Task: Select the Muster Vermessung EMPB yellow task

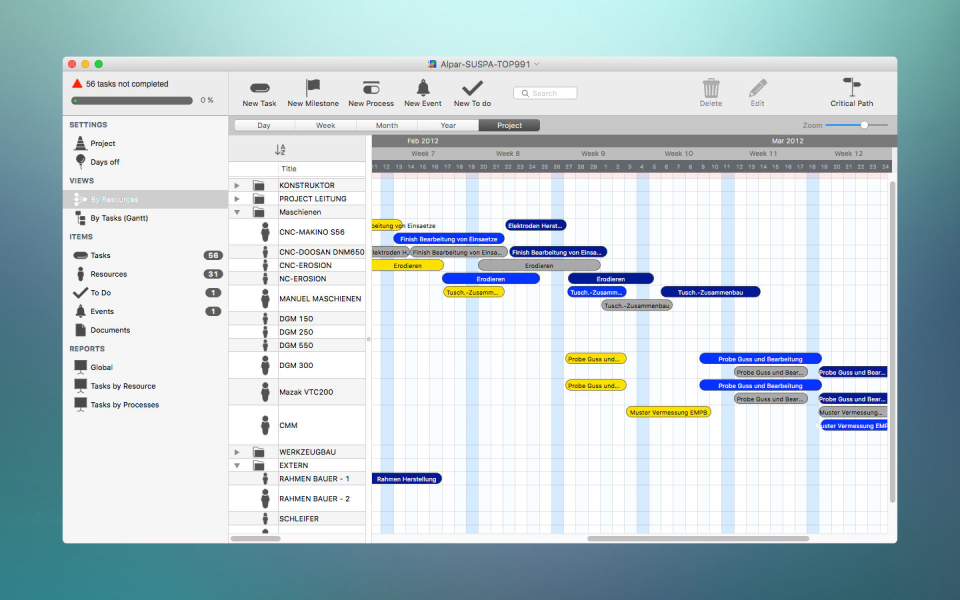Action: (669, 412)
